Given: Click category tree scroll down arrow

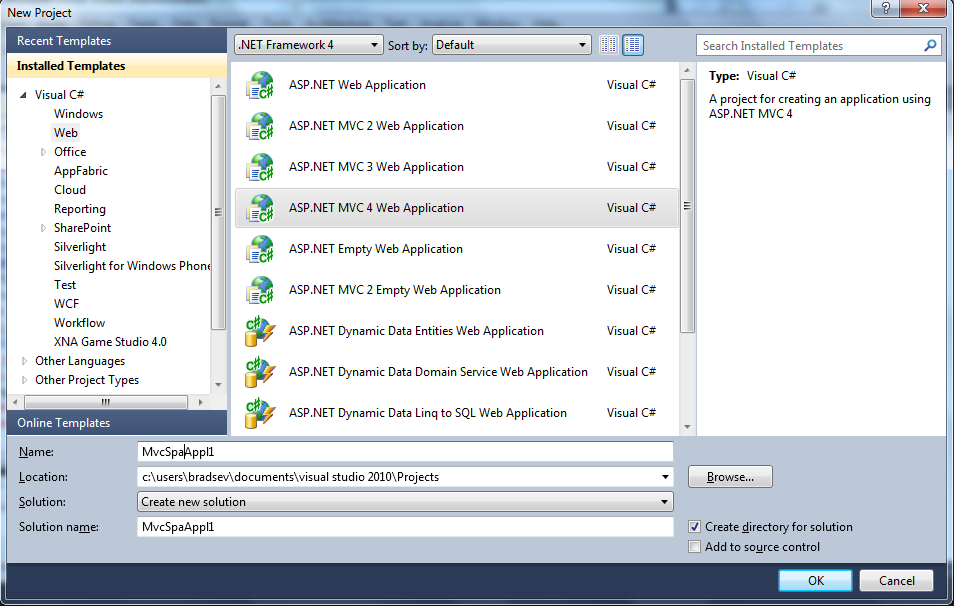Looking at the screenshot, I should [218, 385].
